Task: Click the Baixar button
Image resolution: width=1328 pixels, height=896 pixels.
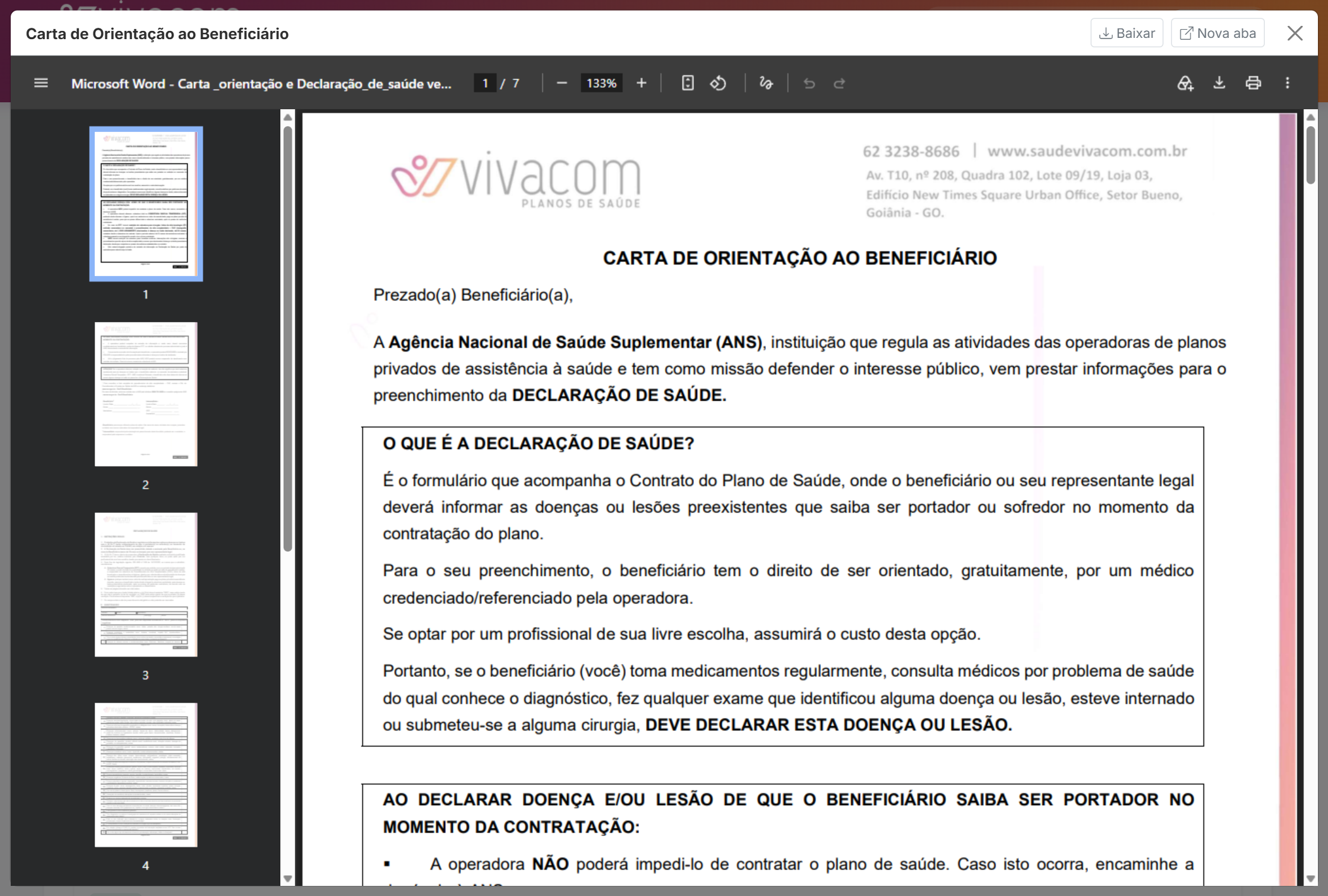Action: coord(1127,33)
